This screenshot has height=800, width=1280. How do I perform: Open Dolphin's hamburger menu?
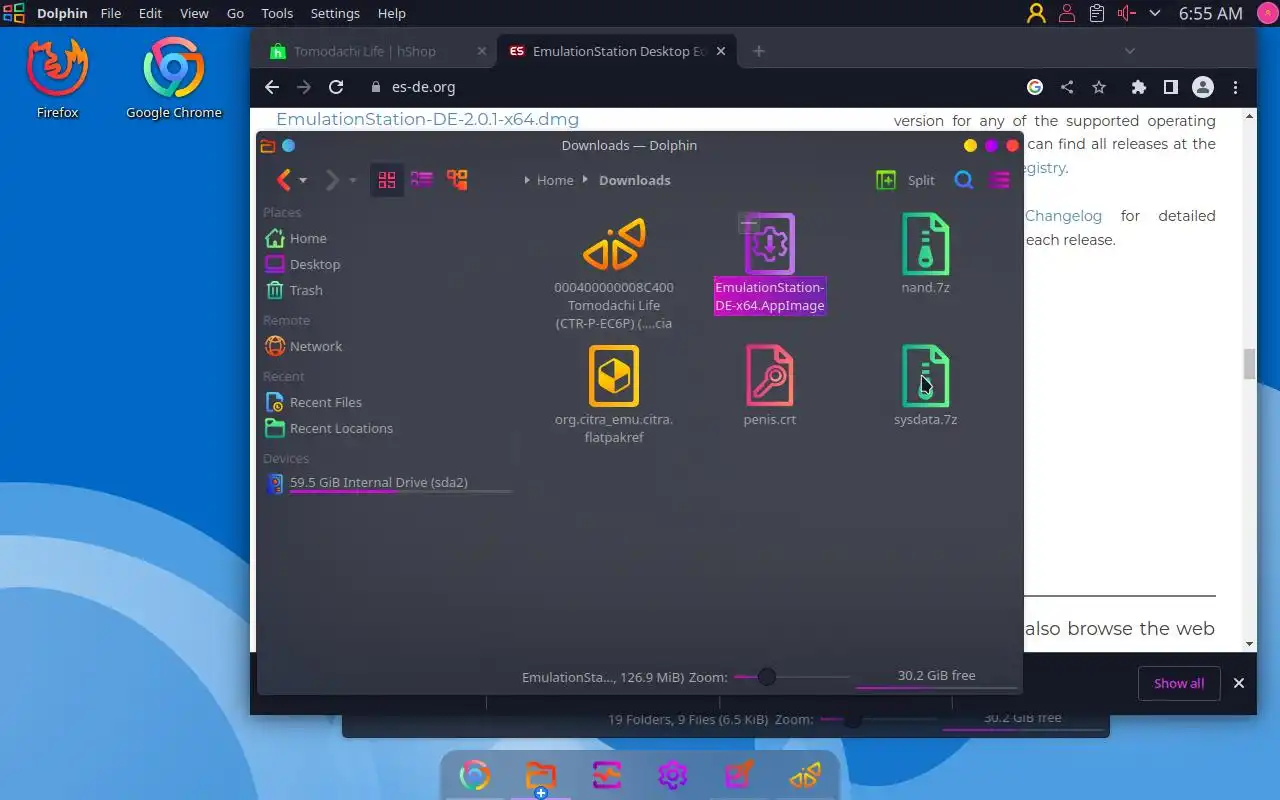point(999,180)
